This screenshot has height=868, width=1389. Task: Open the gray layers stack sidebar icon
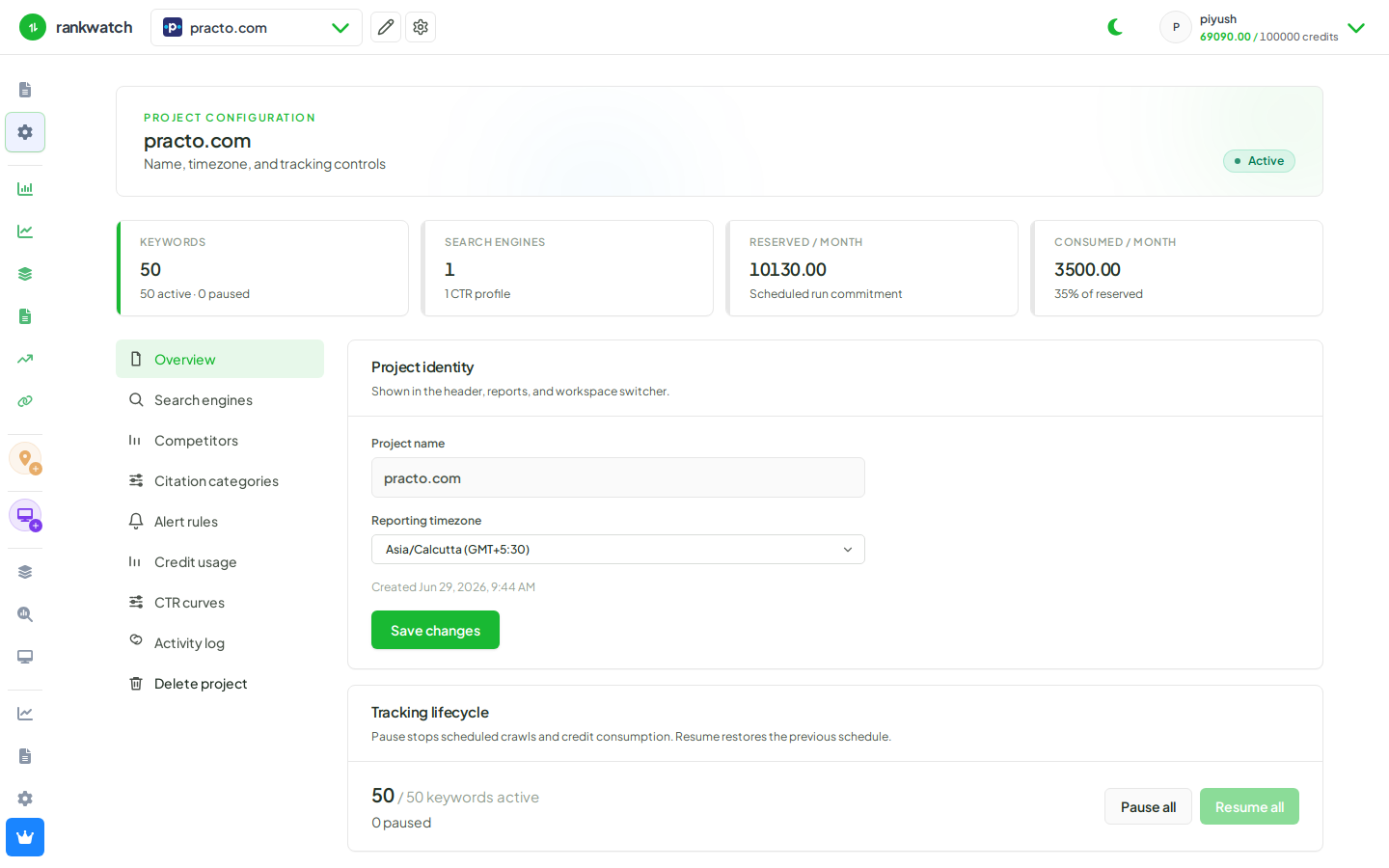click(x=25, y=572)
